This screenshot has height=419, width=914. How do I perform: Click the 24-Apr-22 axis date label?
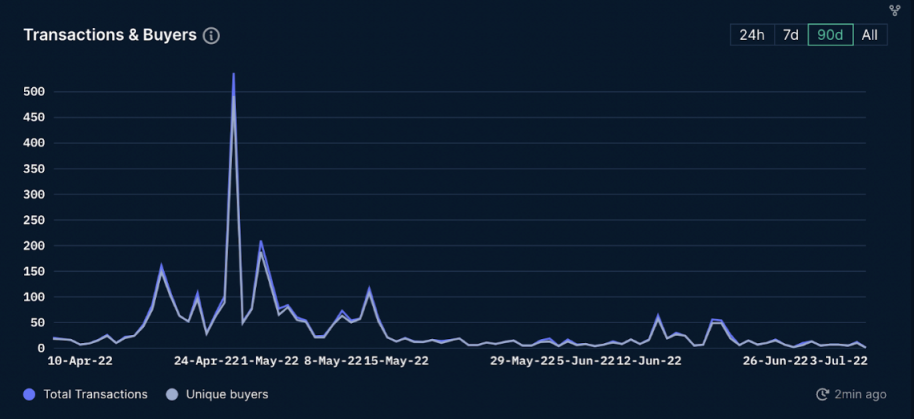(206, 361)
